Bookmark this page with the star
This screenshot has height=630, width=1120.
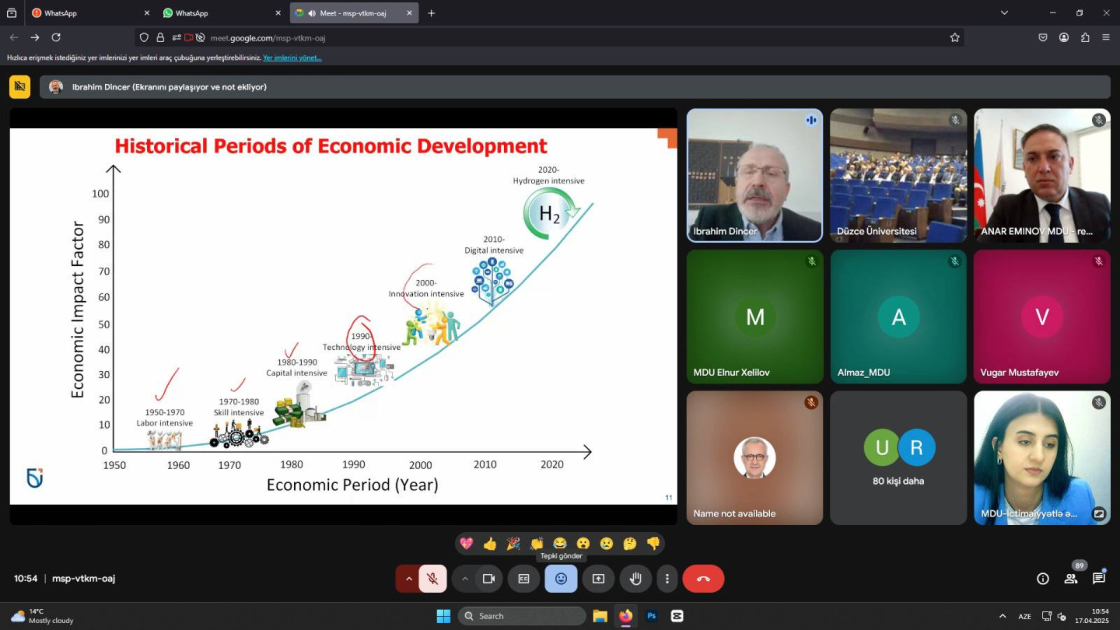954,38
